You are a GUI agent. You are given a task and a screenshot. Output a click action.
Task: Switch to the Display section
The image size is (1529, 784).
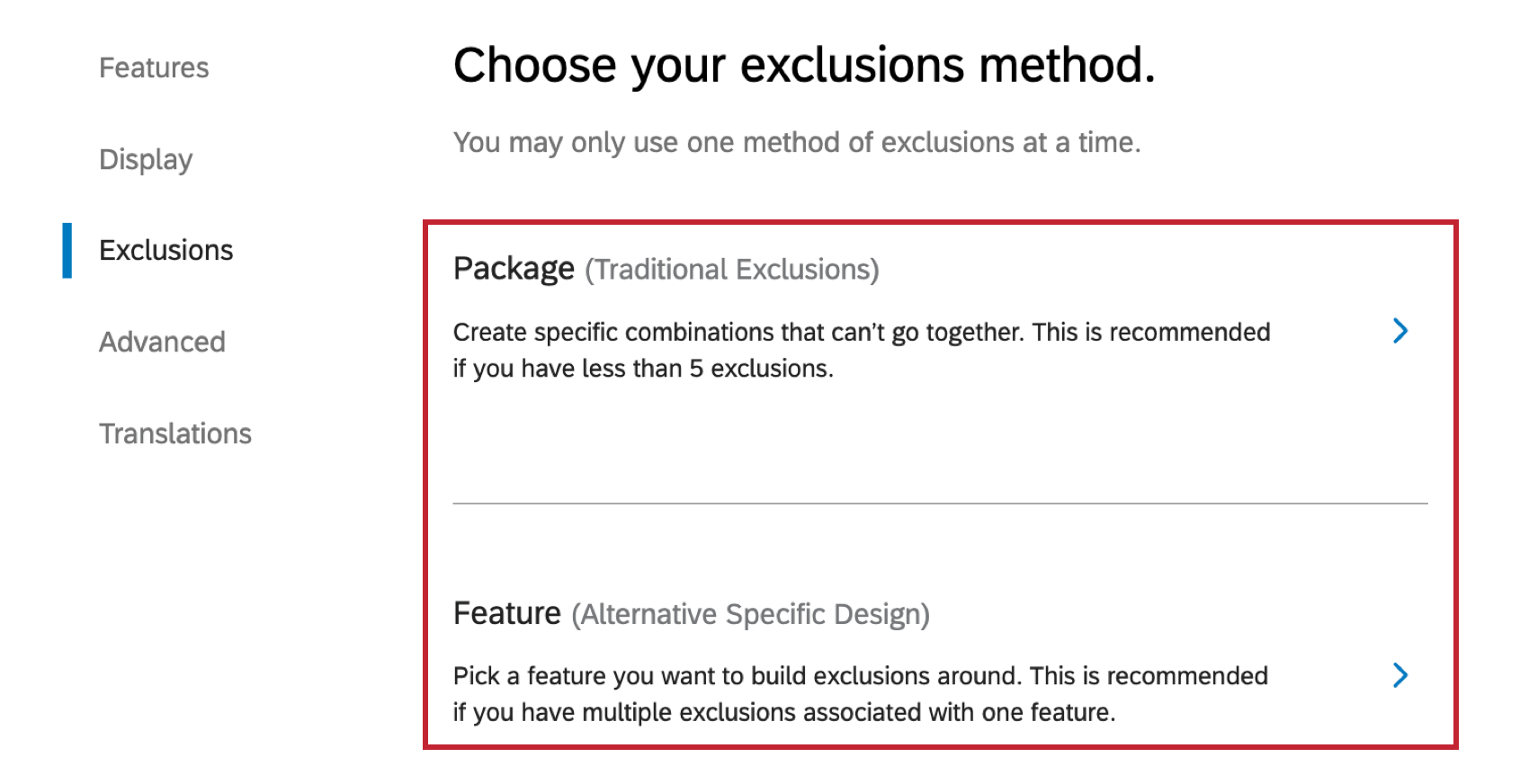(x=146, y=159)
